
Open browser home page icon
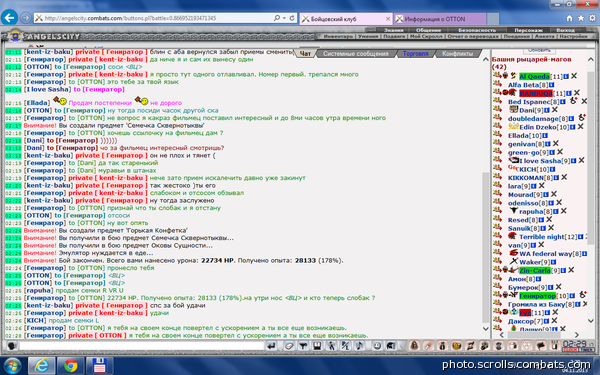[x=569, y=18]
